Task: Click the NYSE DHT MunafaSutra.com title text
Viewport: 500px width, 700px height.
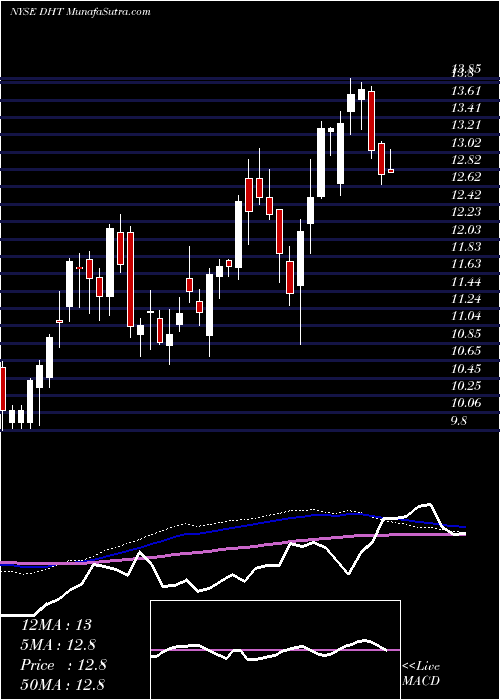Action: (80, 12)
